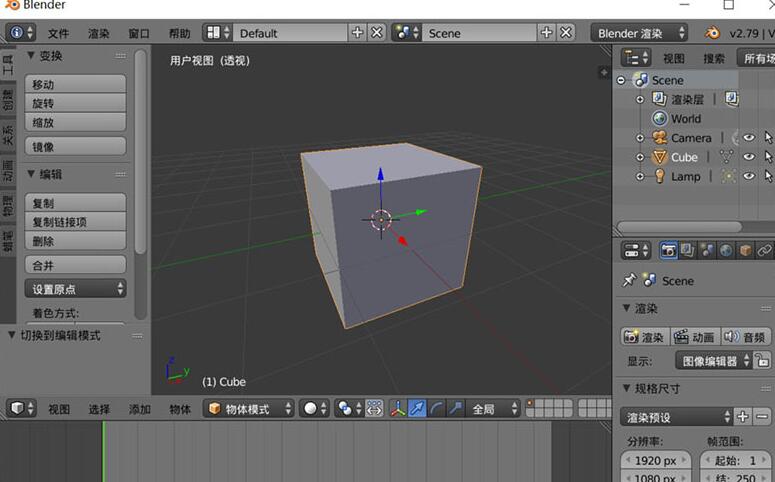This screenshot has height=482, width=775.
Task: Click the pin icon beside Scene
Action: click(x=629, y=281)
